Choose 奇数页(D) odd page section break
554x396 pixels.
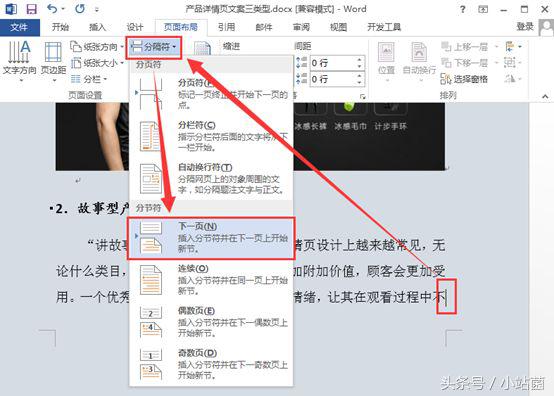click(211, 365)
